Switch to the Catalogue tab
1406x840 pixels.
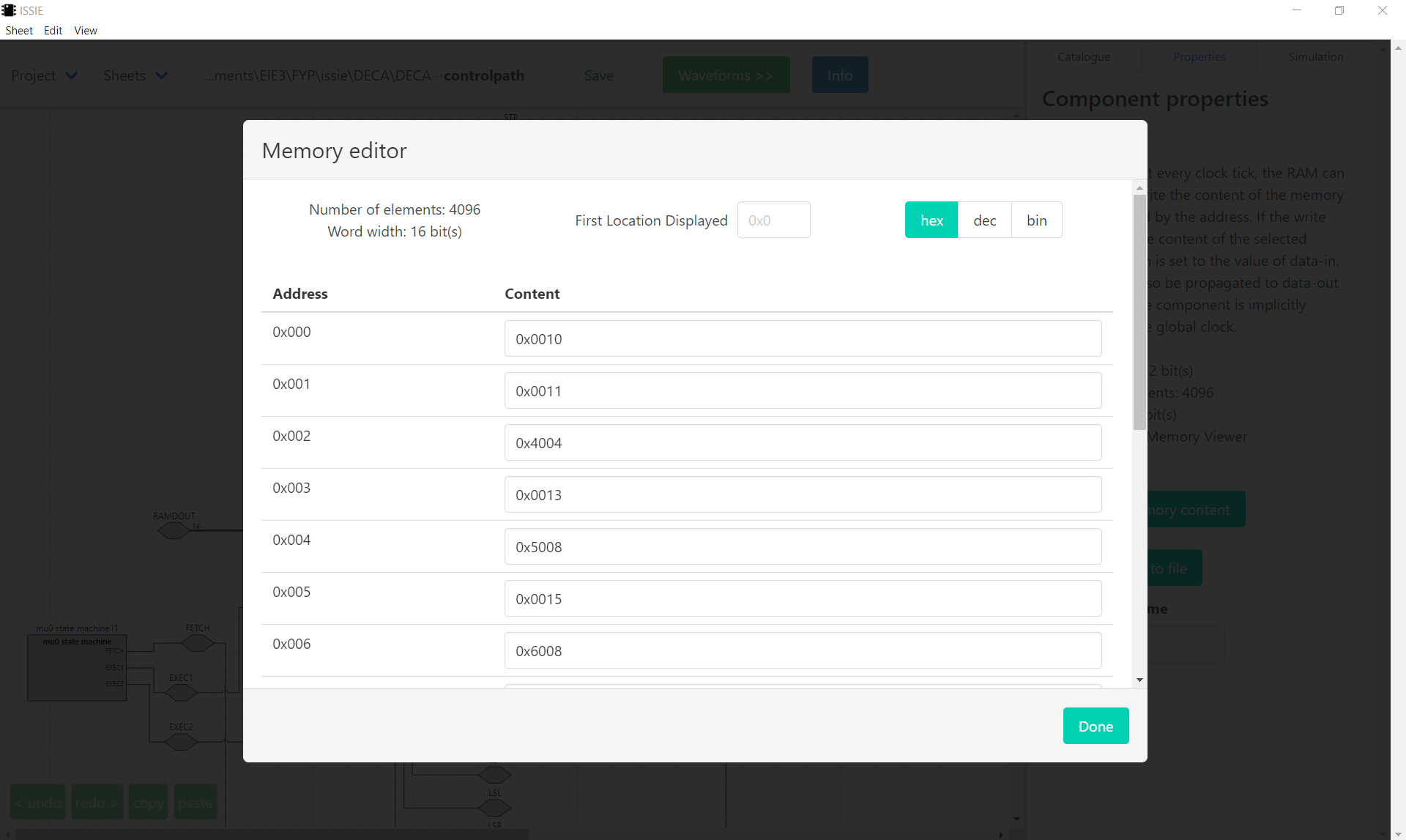(x=1083, y=57)
